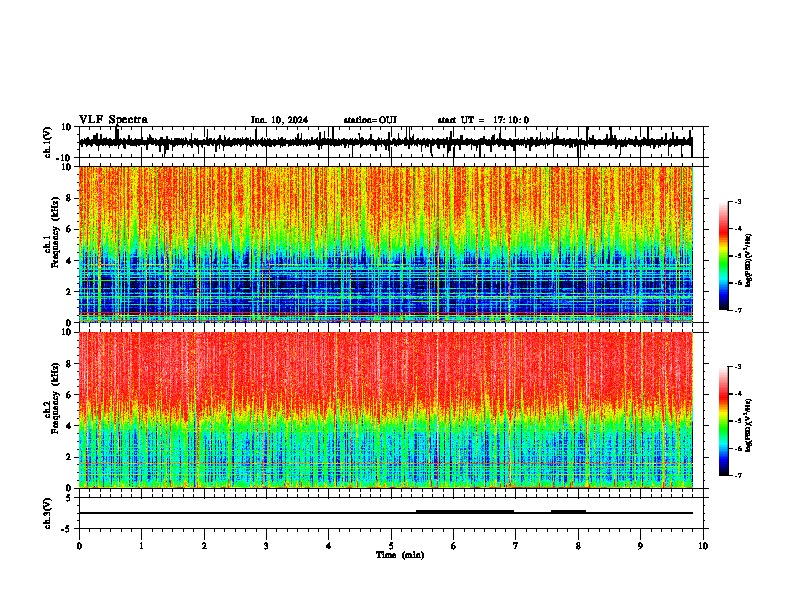The image size is (792, 612).
Task: Click the "2" kHz tick on the ch.1 spectrogram axis
Action: point(69,292)
